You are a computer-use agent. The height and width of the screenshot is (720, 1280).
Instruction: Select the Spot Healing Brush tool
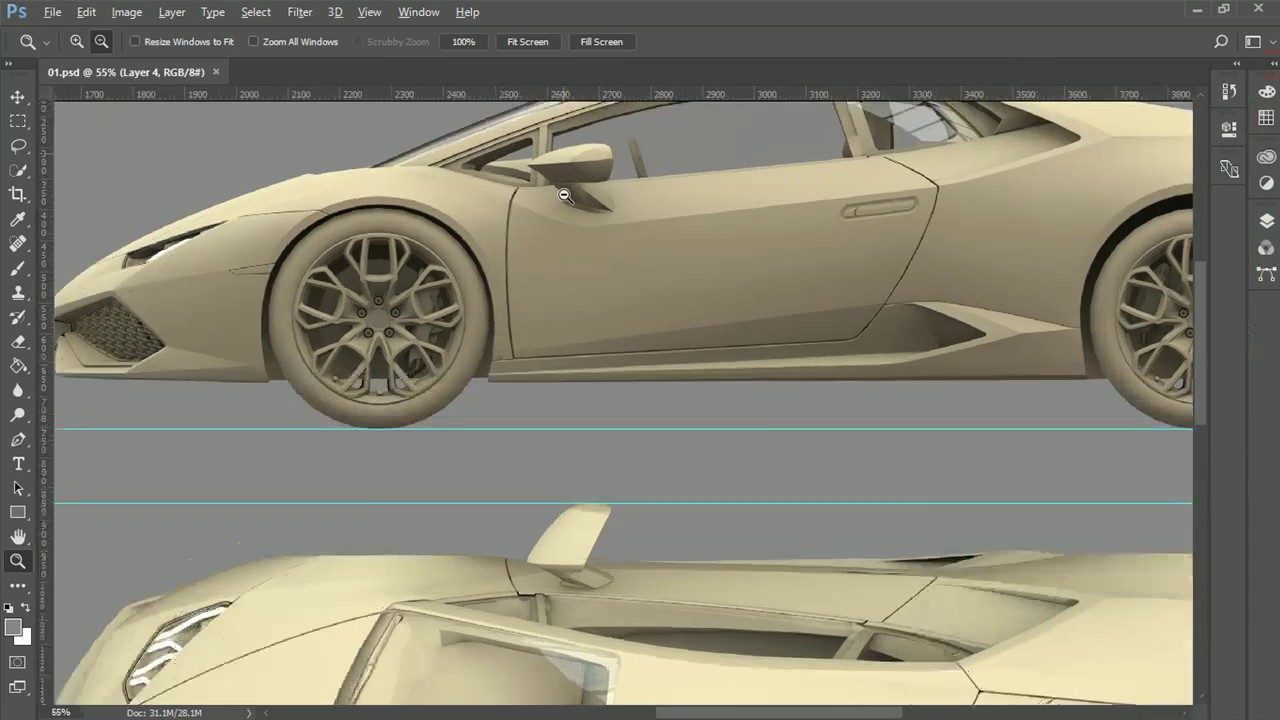tap(18, 244)
